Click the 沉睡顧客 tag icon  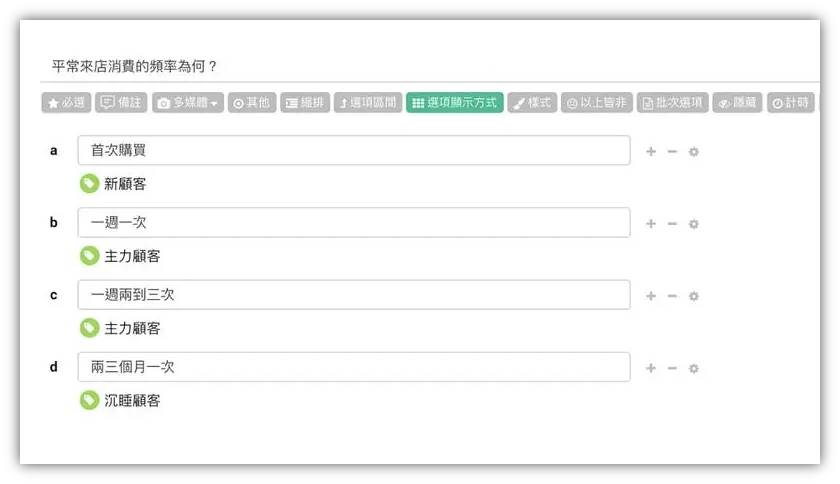(x=89, y=400)
